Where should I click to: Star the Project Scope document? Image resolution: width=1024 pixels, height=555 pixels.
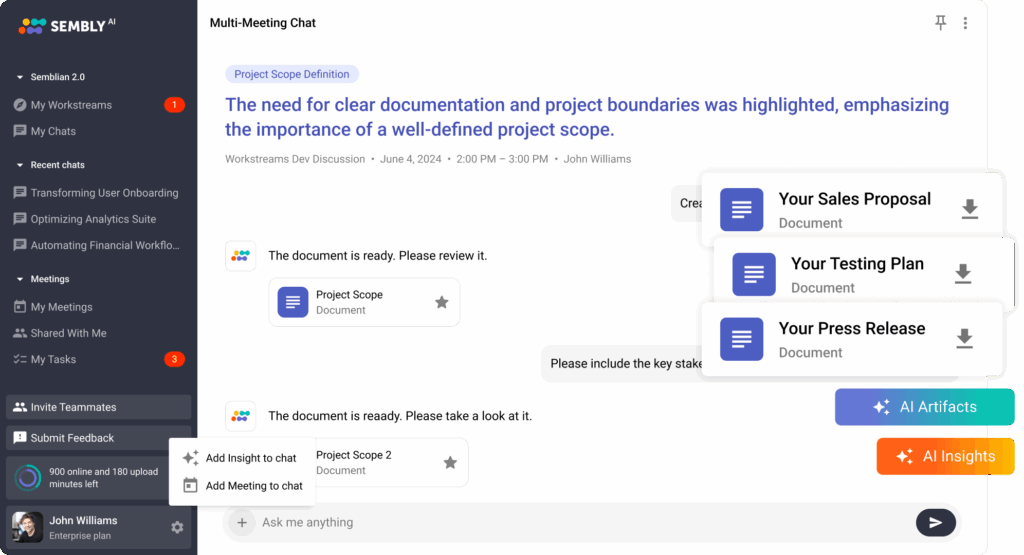[x=442, y=302]
